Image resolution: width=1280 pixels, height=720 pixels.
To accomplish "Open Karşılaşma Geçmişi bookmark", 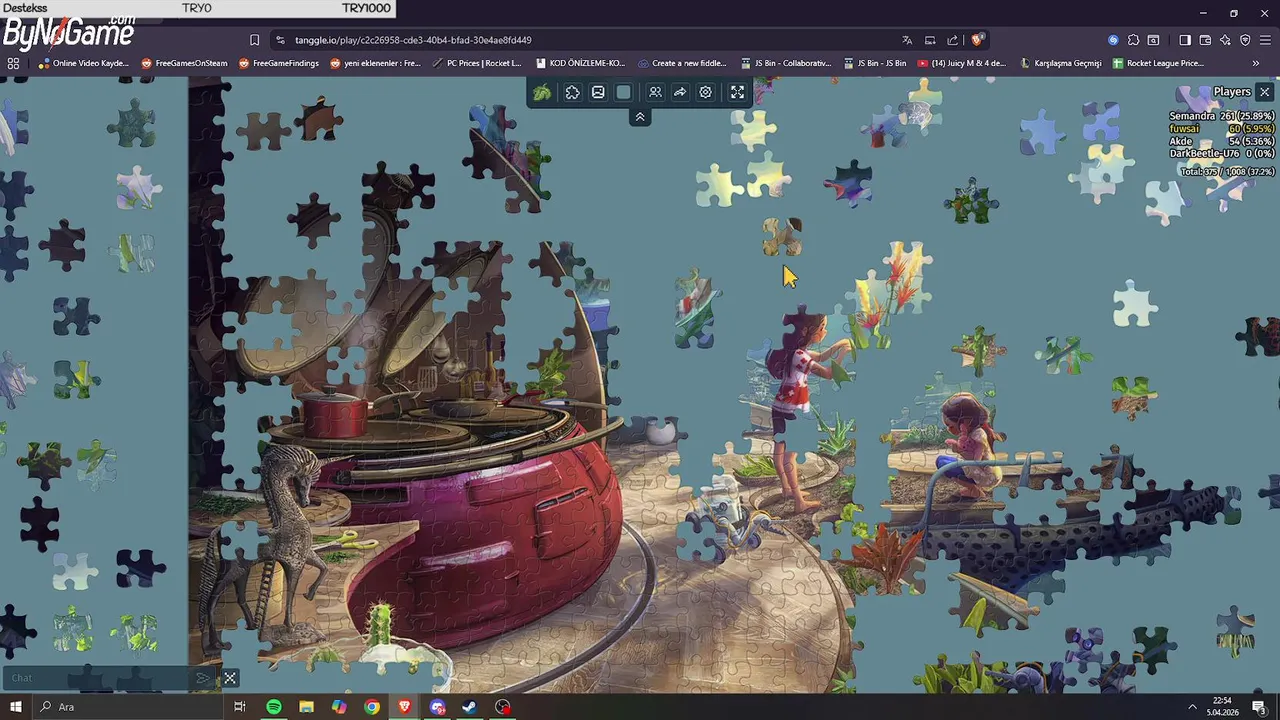I will [1060, 63].
